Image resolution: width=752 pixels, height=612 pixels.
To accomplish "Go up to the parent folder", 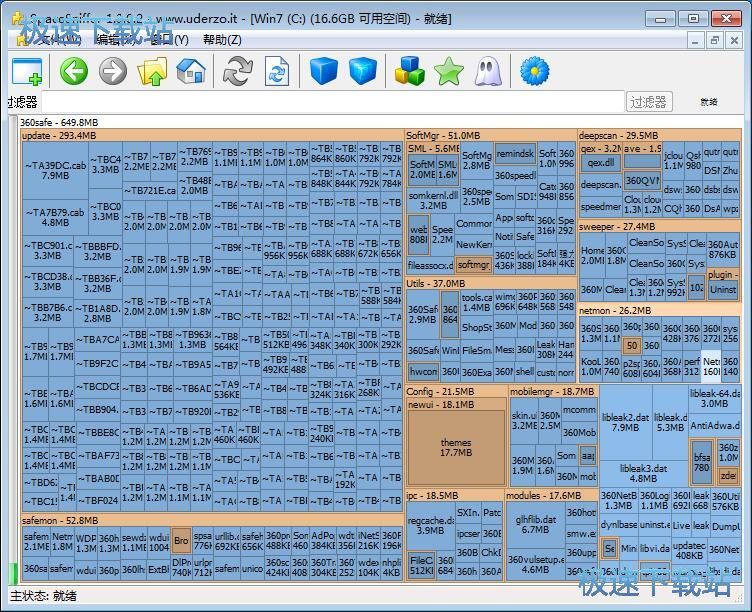I will tap(152, 71).
